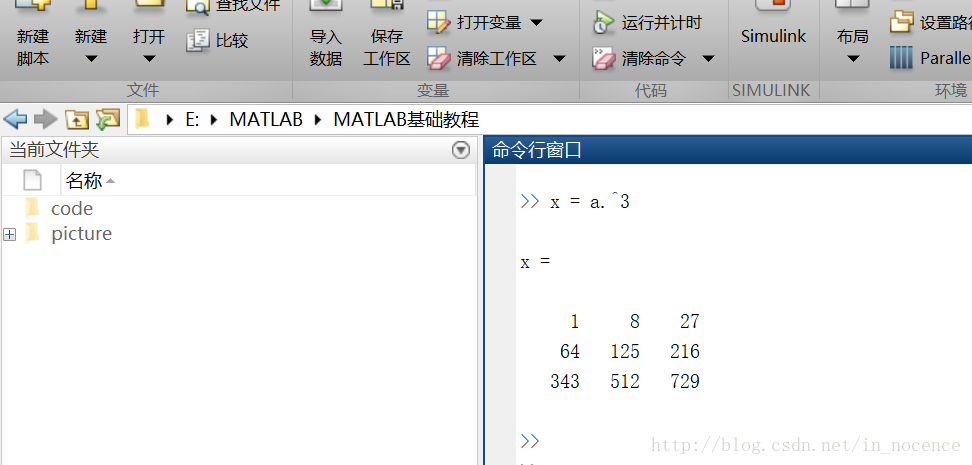
Task: Click the Variable (变量) section label
Action: (x=433, y=91)
